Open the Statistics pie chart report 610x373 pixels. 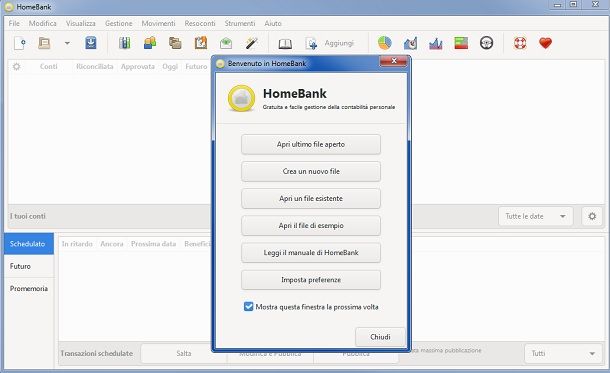click(x=384, y=43)
